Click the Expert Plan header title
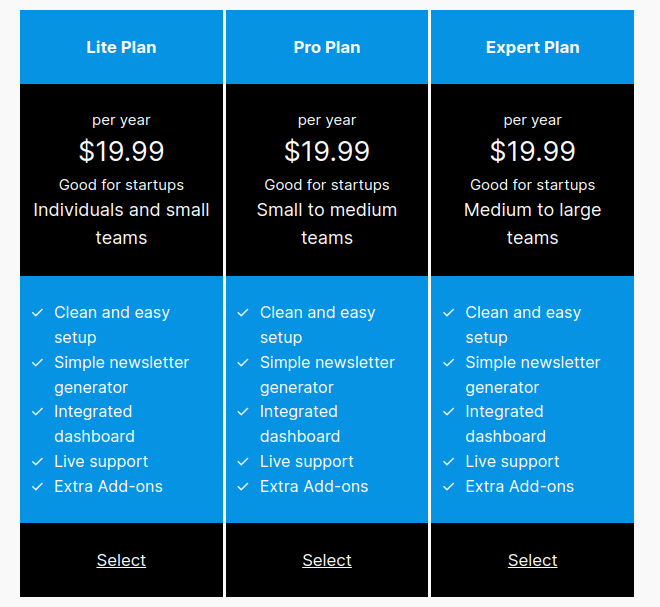 (532, 47)
